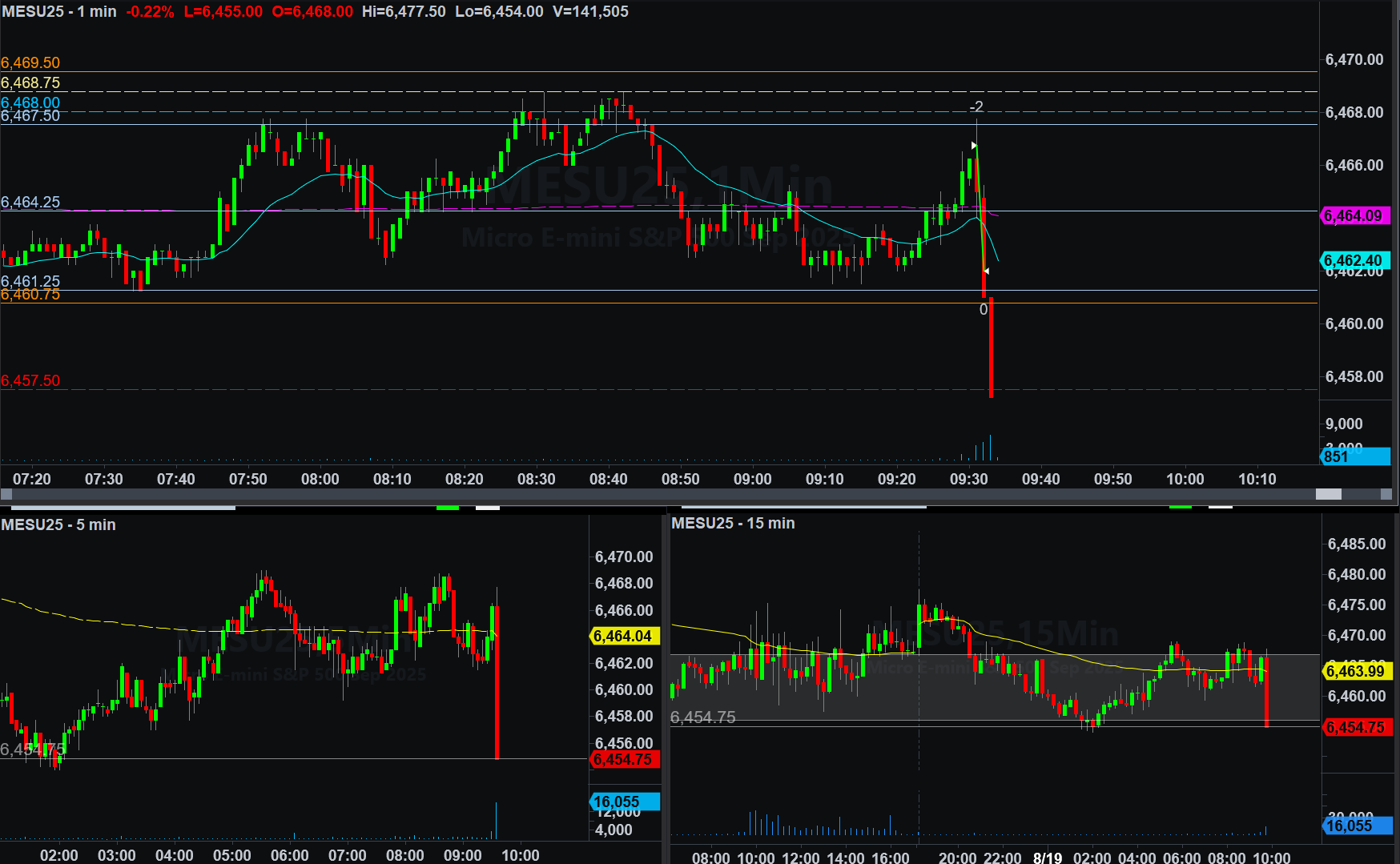Select the MESU25 - 1 min chart title
Screen dimensions: 1400x864
(x=59, y=12)
